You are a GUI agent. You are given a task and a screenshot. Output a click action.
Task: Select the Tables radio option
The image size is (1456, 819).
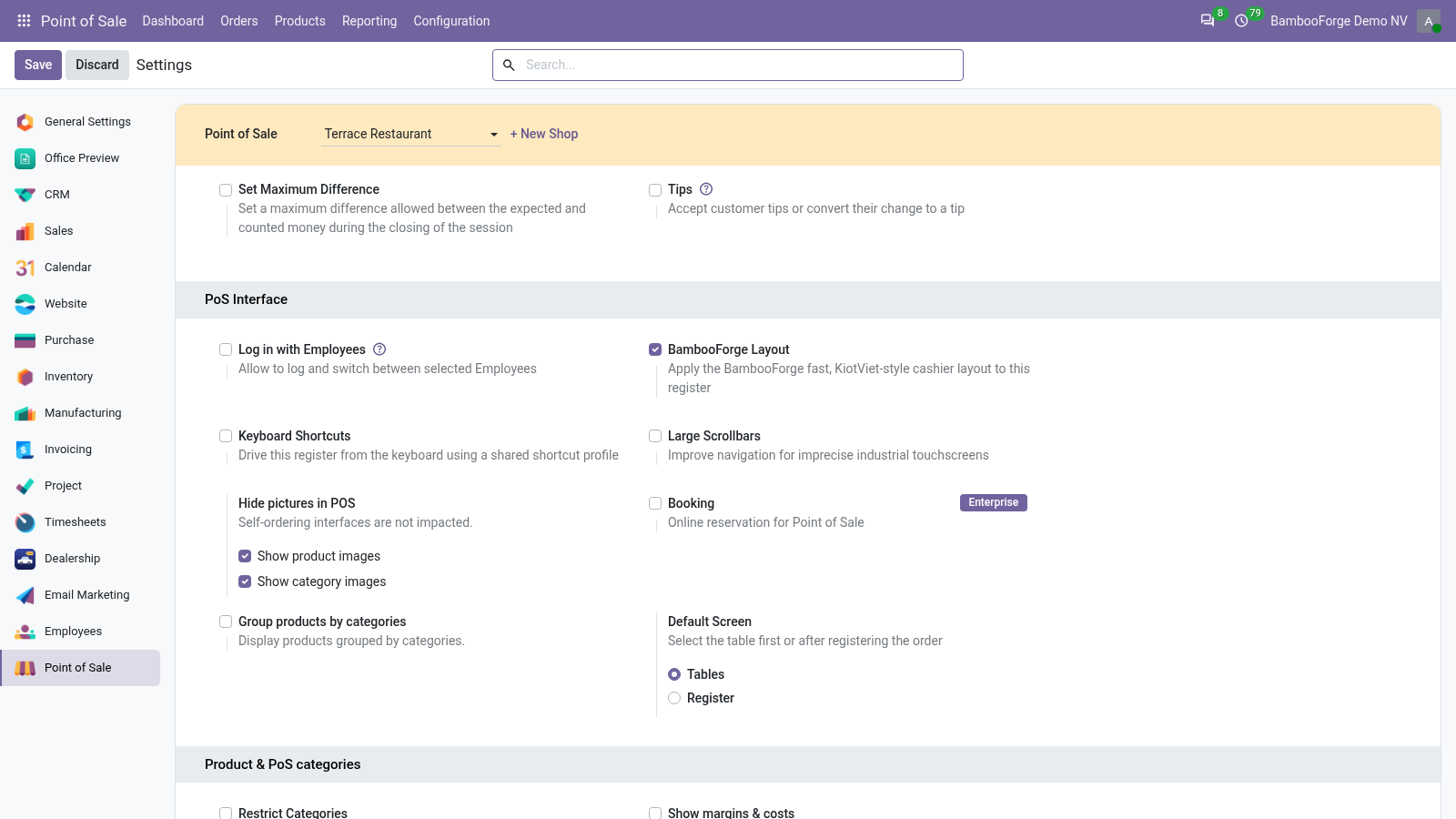tap(674, 674)
